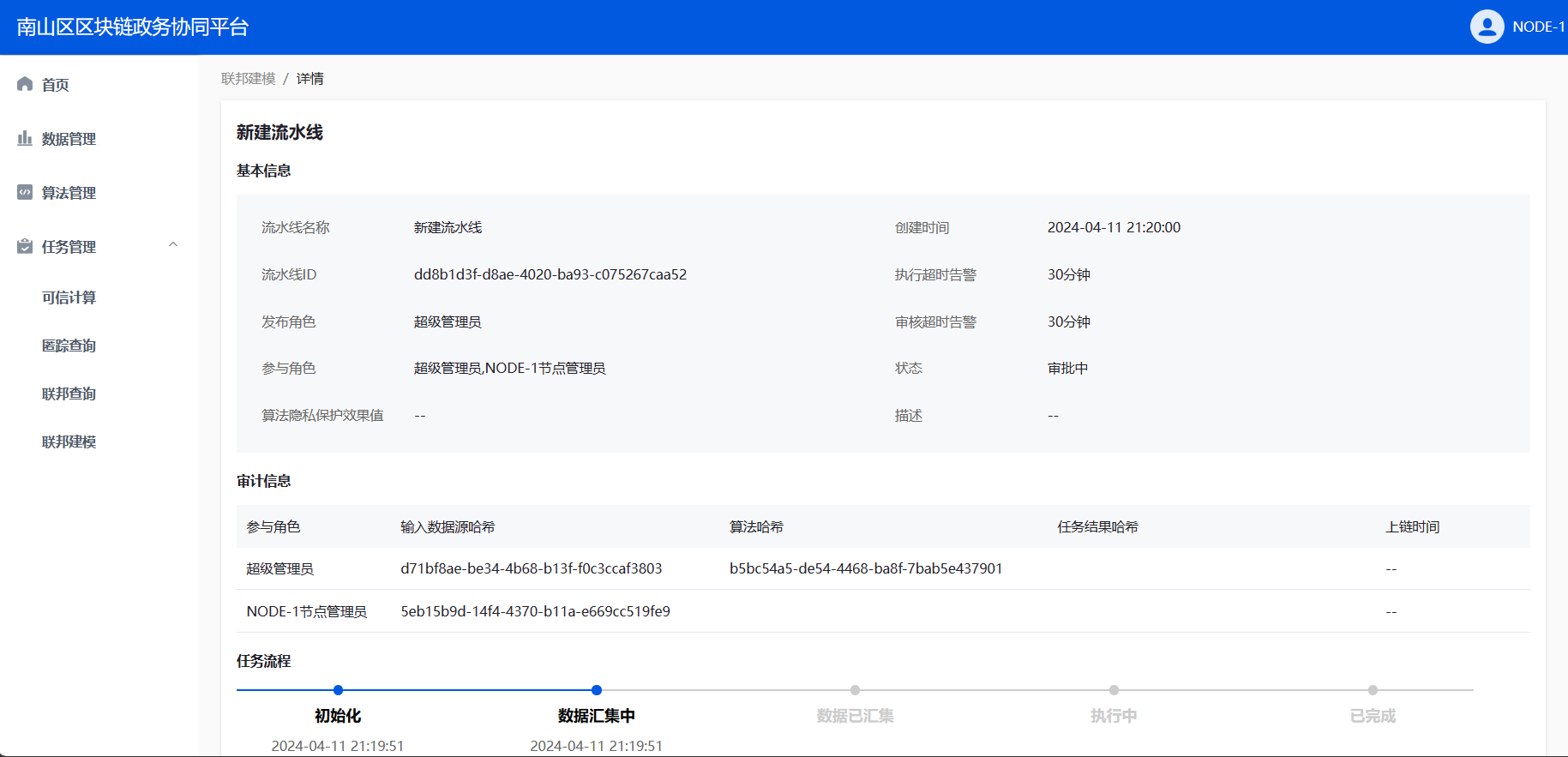Screen dimensions: 1568x757
Task: Click the 参与角色 column header
Action: click(x=273, y=526)
